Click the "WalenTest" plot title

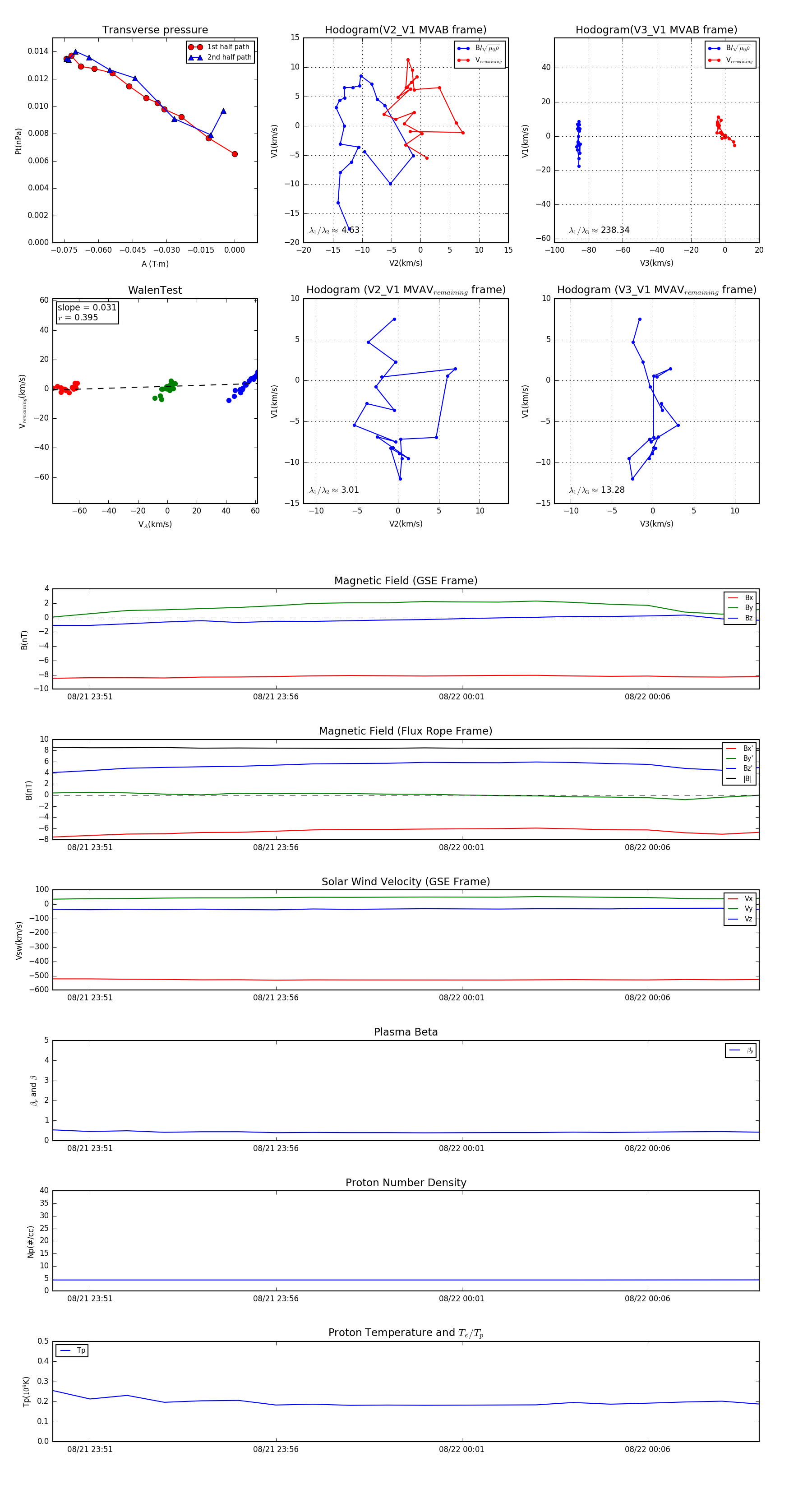click(x=155, y=290)
